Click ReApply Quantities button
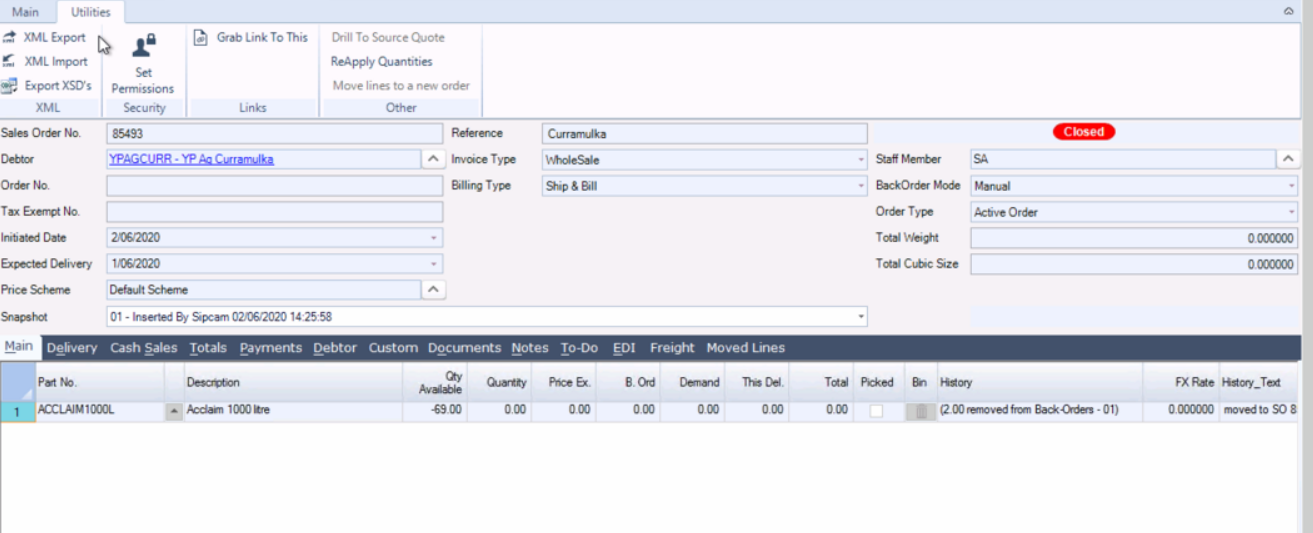1313x533 pixels. (382, 62)
